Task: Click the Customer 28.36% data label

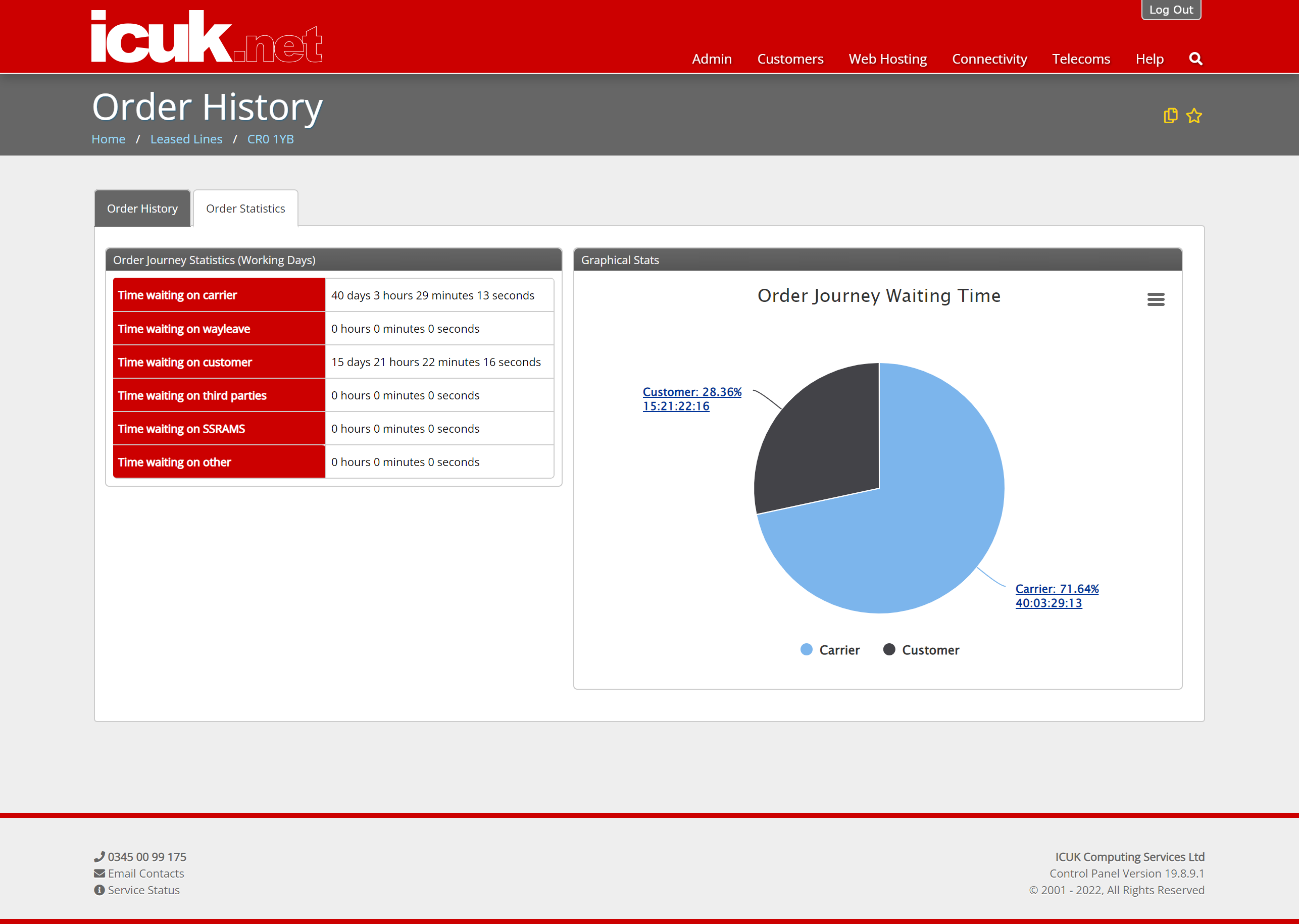Action: point(692,399)
